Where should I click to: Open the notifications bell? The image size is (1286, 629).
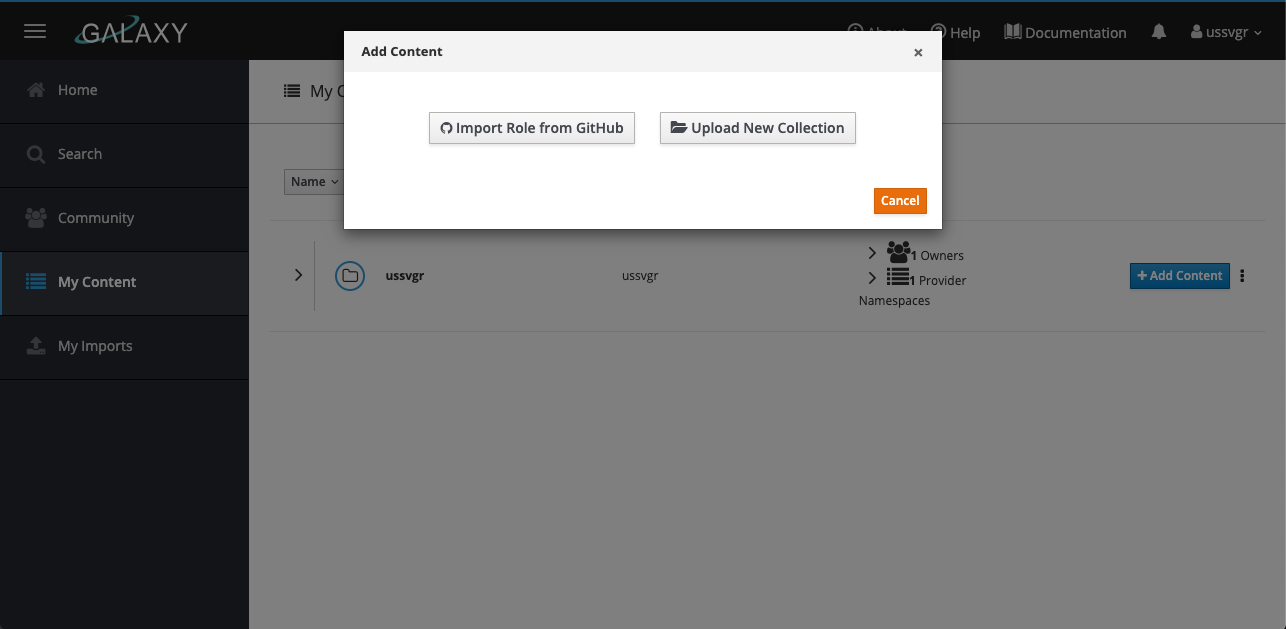click(1159, 32)
